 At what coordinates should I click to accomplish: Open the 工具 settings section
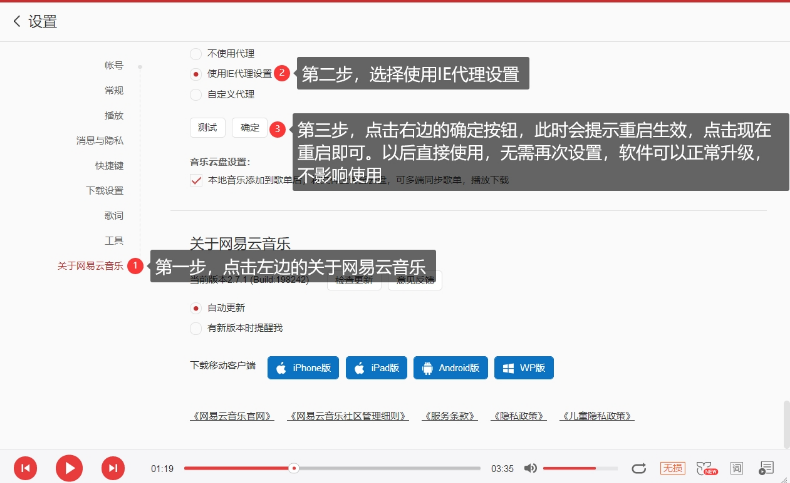(114, 241)
